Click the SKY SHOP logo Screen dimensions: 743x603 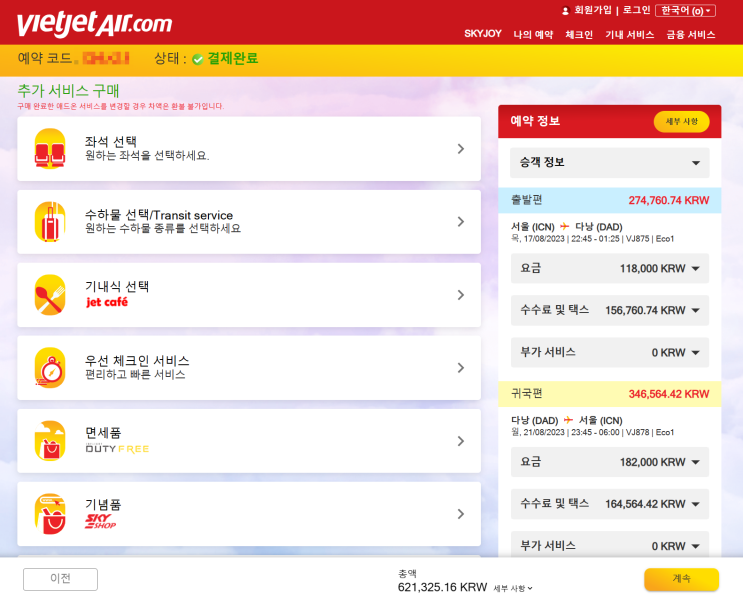pyautogui.click(x=100, y=521)
